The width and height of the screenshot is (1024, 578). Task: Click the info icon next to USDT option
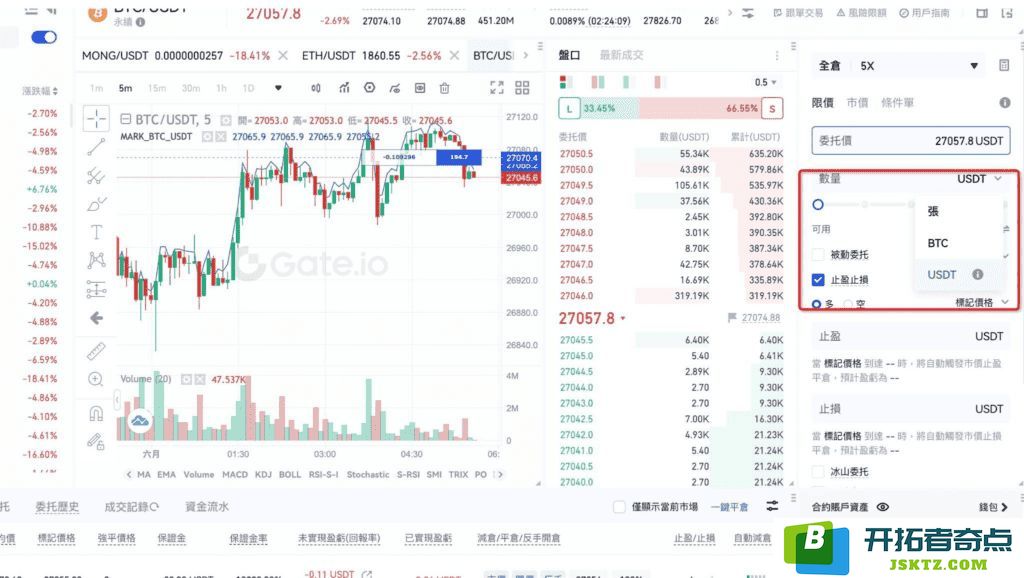coord(978,274)
